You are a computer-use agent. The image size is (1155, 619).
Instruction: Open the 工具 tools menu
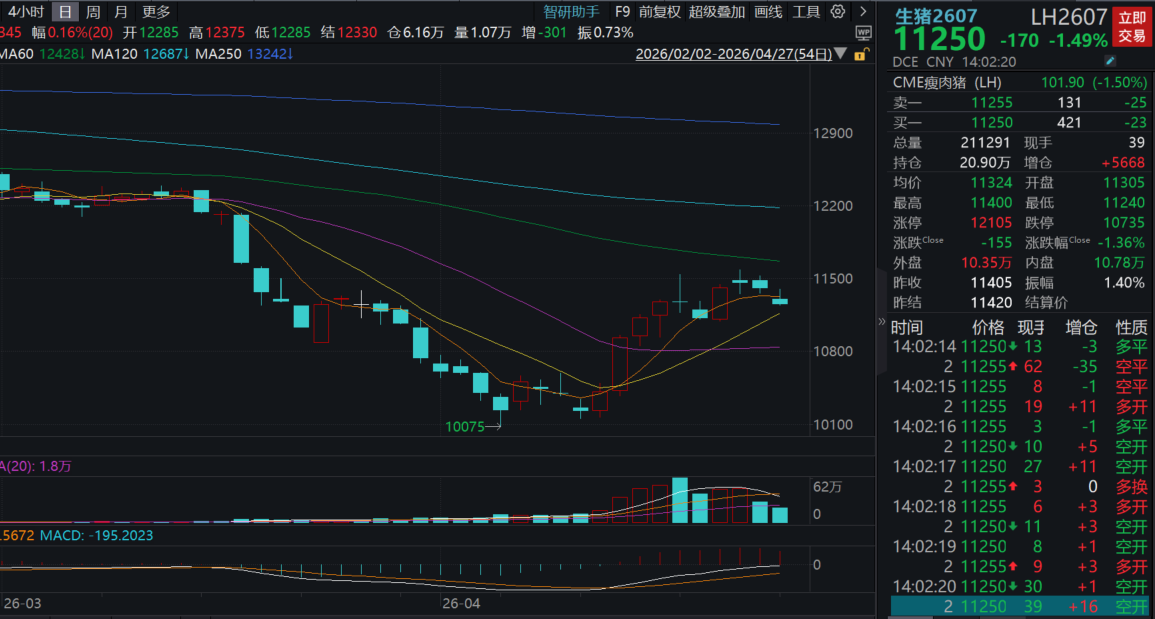coord(806,12)
